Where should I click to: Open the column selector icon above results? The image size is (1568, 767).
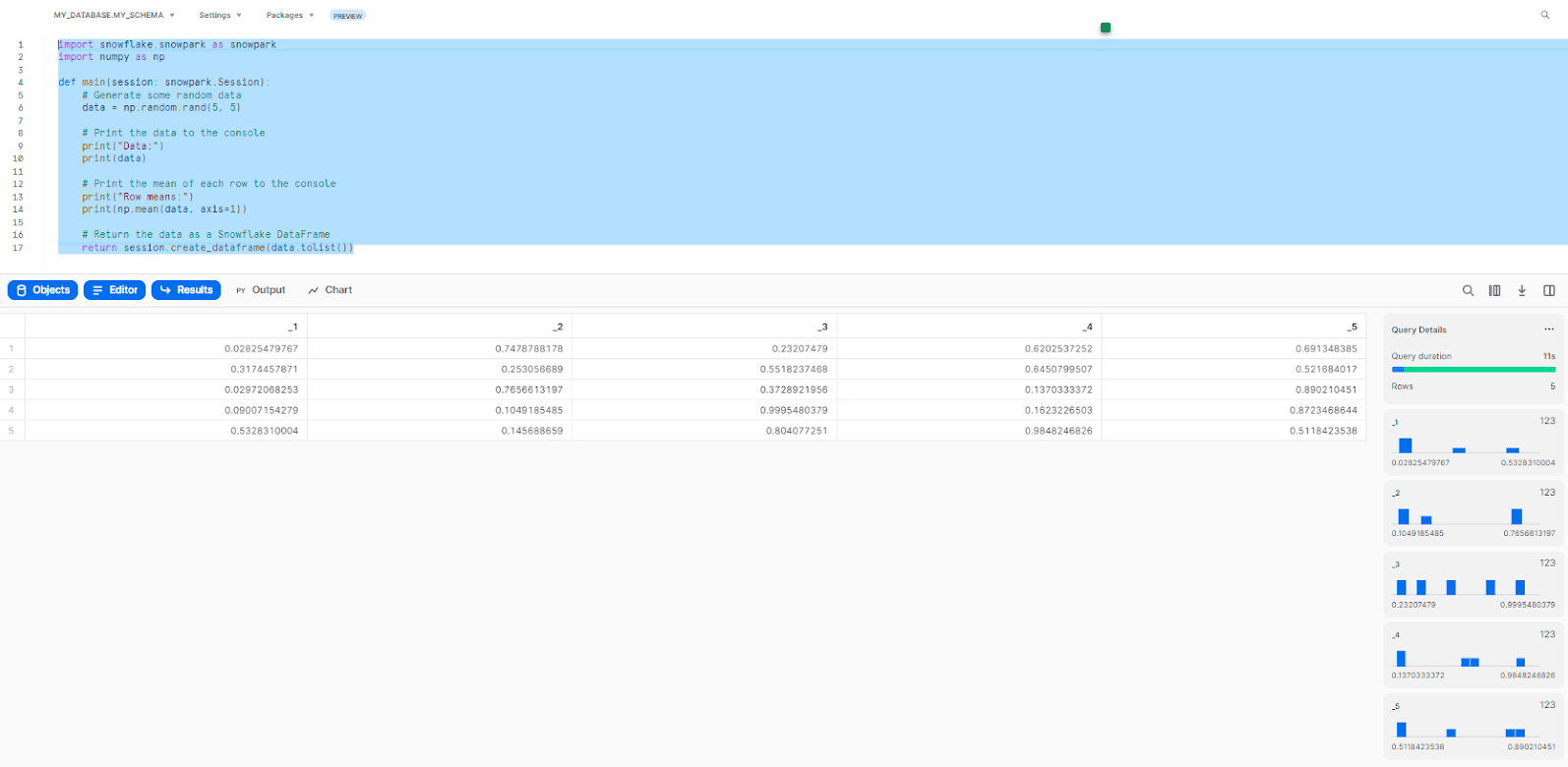click(x=1494, y=290)
